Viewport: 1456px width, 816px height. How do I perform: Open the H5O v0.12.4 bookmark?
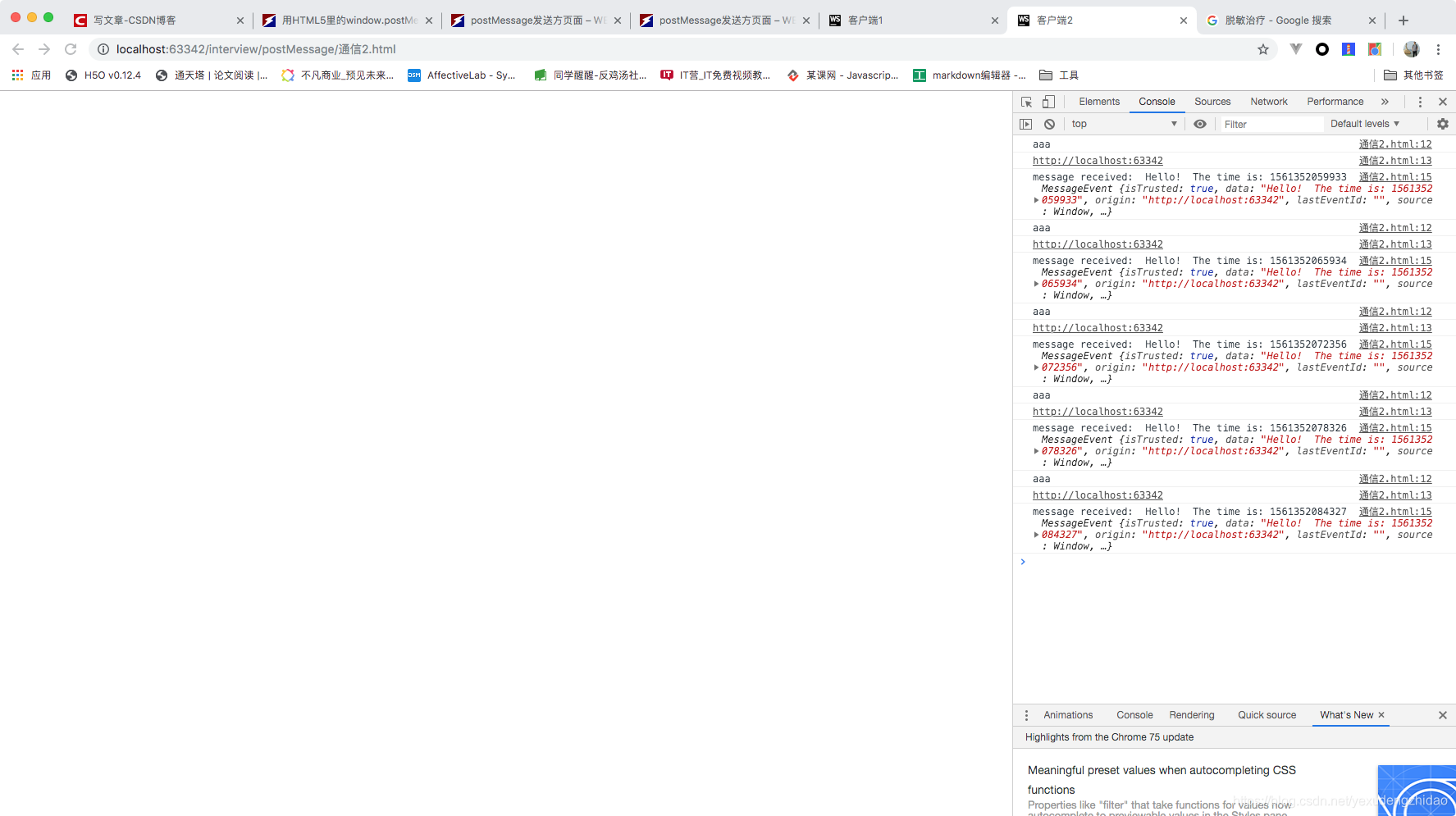[x=103, y=75]
